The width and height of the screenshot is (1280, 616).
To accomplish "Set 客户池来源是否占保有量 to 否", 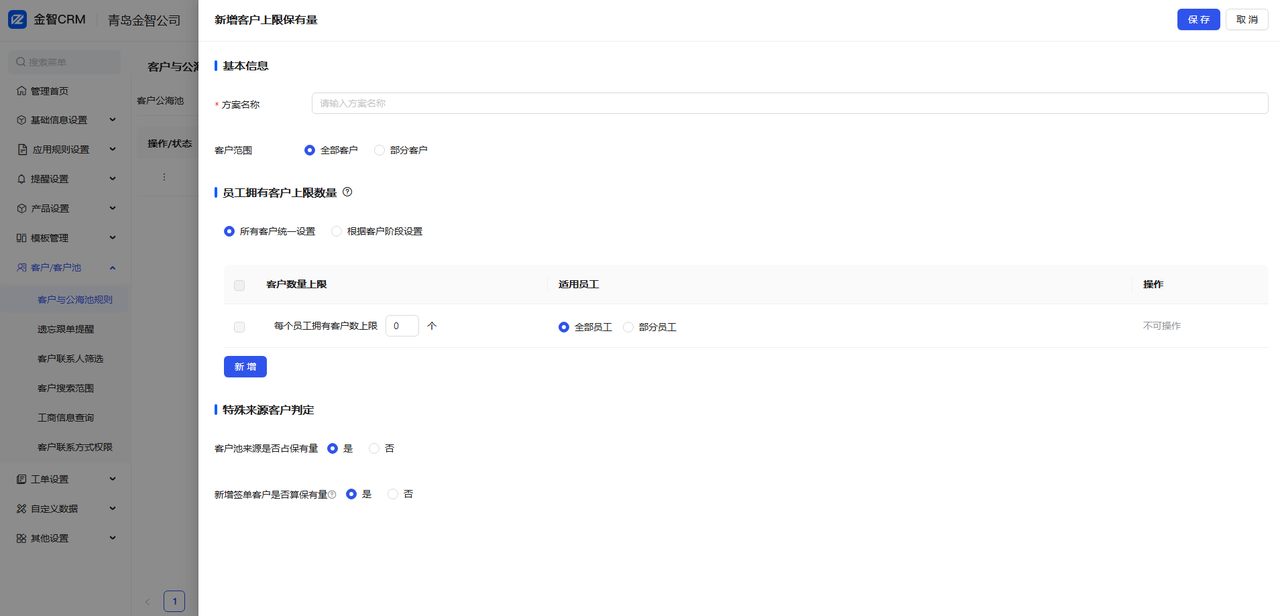I will point(374,449).
